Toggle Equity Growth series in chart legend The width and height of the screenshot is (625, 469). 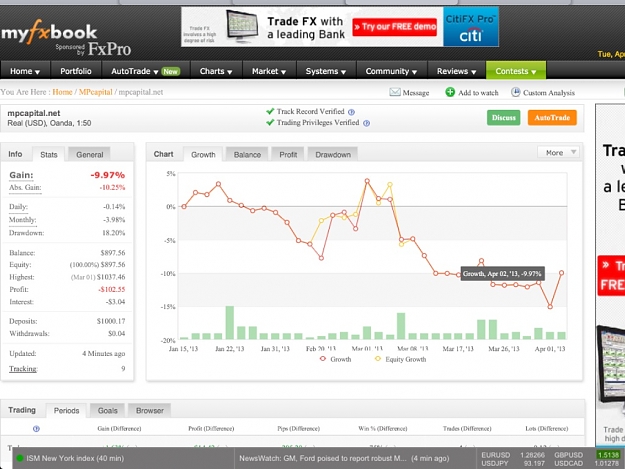coord(400,359)
